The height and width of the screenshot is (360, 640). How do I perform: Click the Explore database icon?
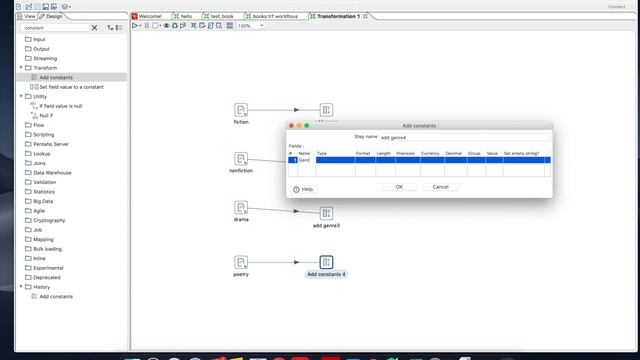point(219,26)
